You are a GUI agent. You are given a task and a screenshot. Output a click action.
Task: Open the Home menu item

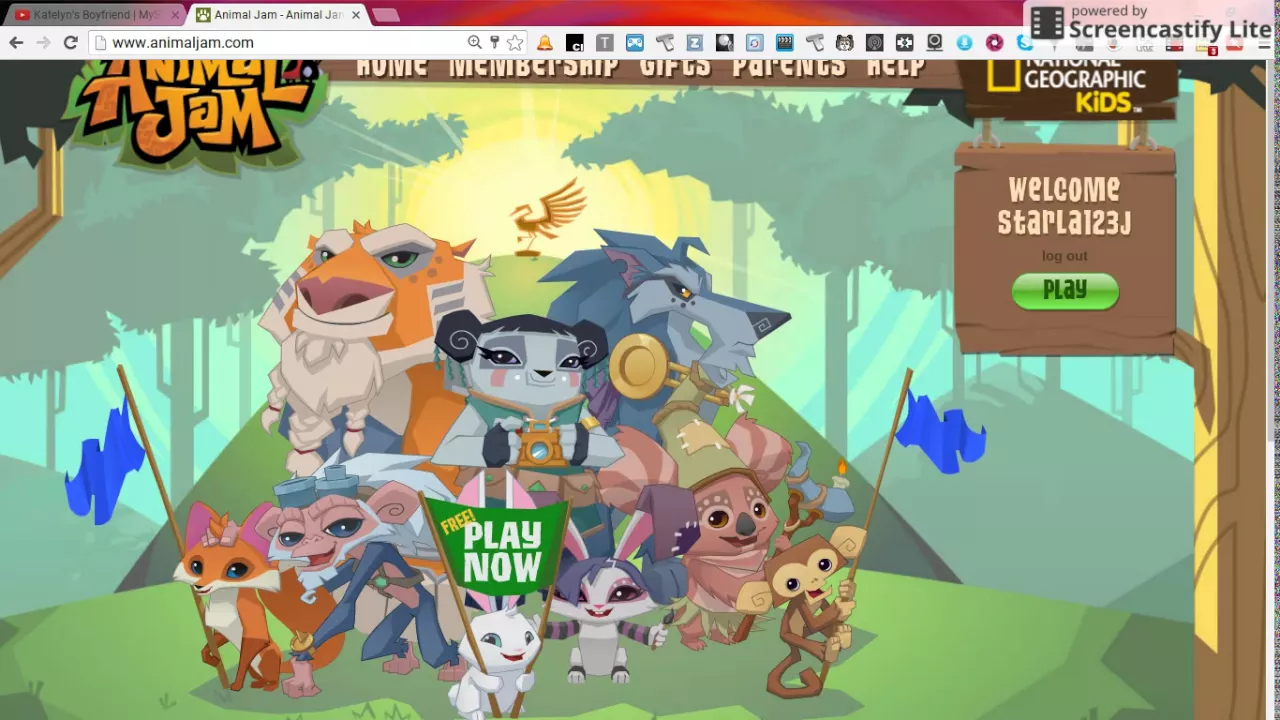tap(392, 67)
